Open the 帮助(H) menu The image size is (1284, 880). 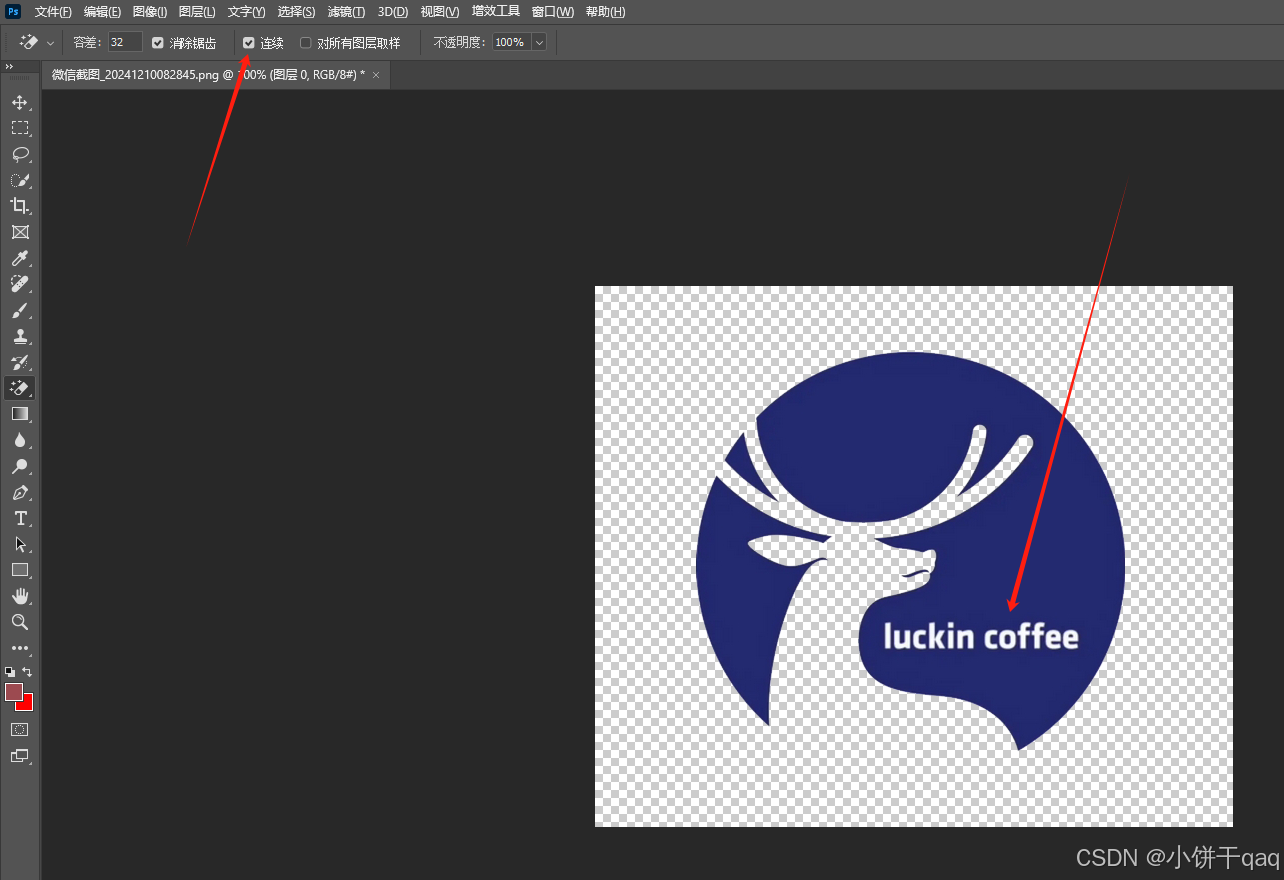click(x=605, y=12)
